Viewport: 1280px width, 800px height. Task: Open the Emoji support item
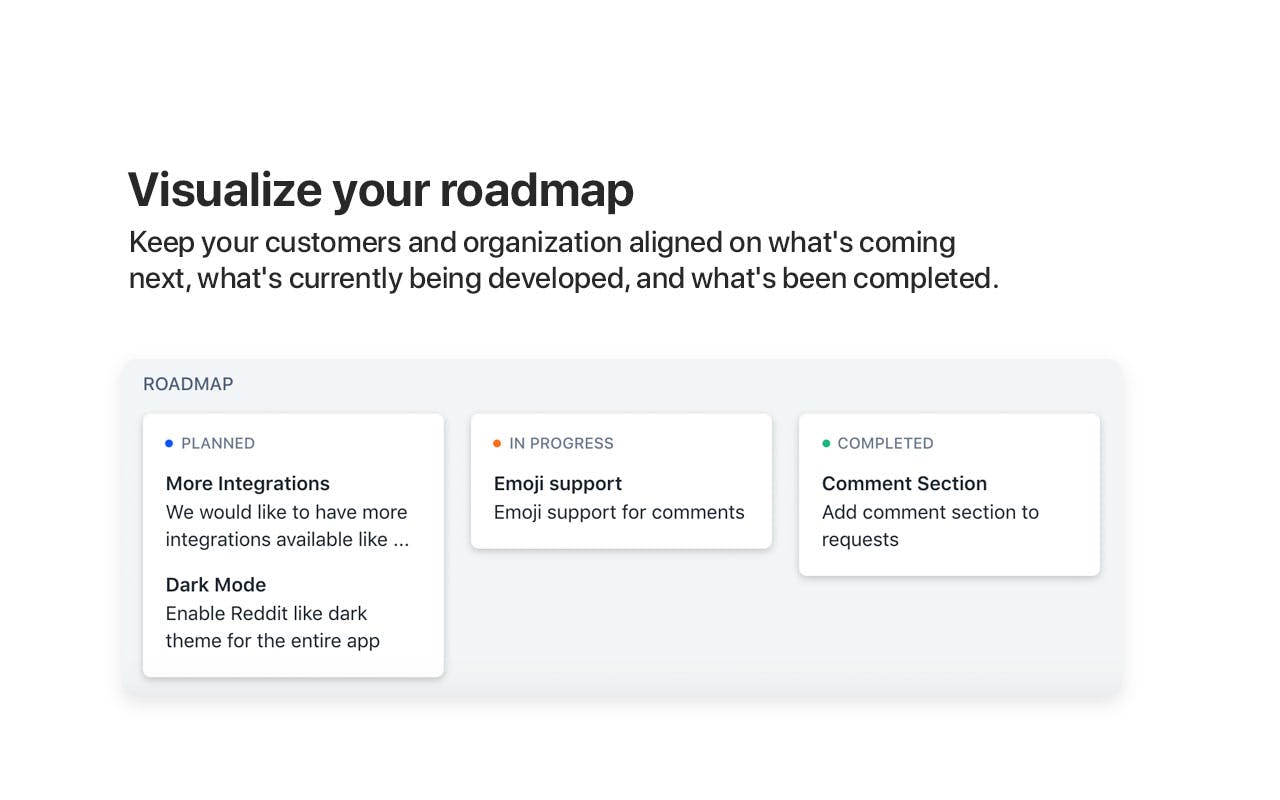[558, 483]
